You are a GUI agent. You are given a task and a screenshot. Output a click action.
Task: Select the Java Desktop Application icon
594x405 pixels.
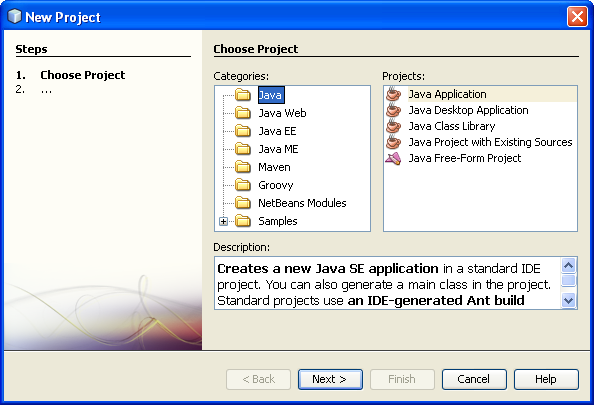click(393, 110)
